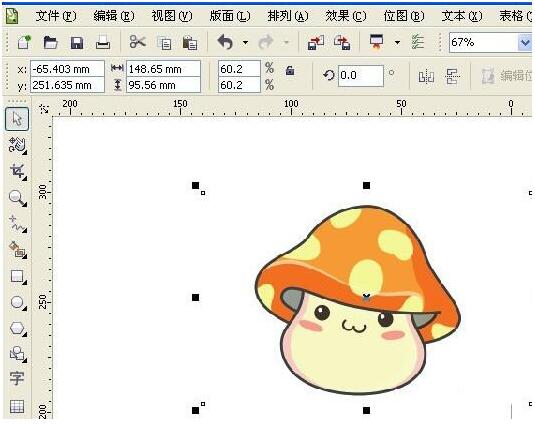Mirror the object horizontally
The height and width of the screenshot is (425, 535).
point(426,76)
